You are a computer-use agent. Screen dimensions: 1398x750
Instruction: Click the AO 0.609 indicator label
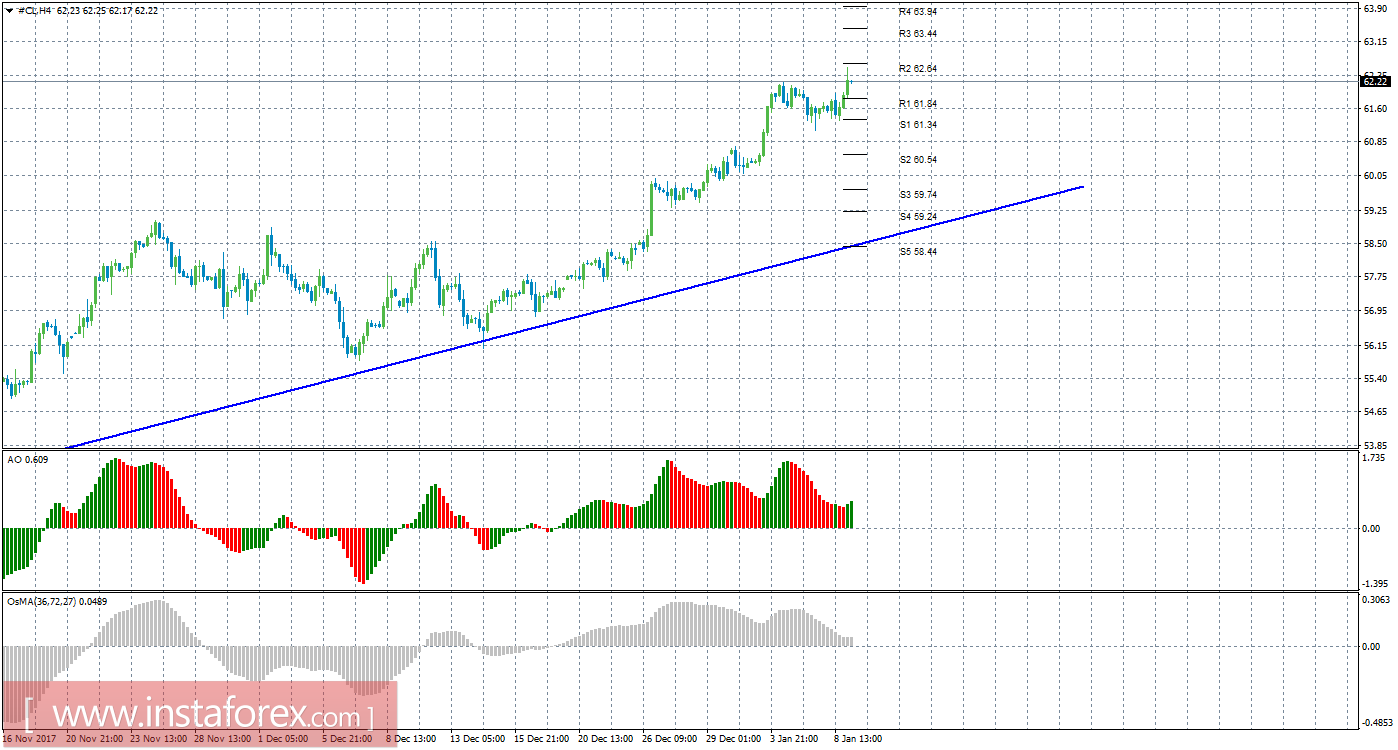(x=28, y=459)
